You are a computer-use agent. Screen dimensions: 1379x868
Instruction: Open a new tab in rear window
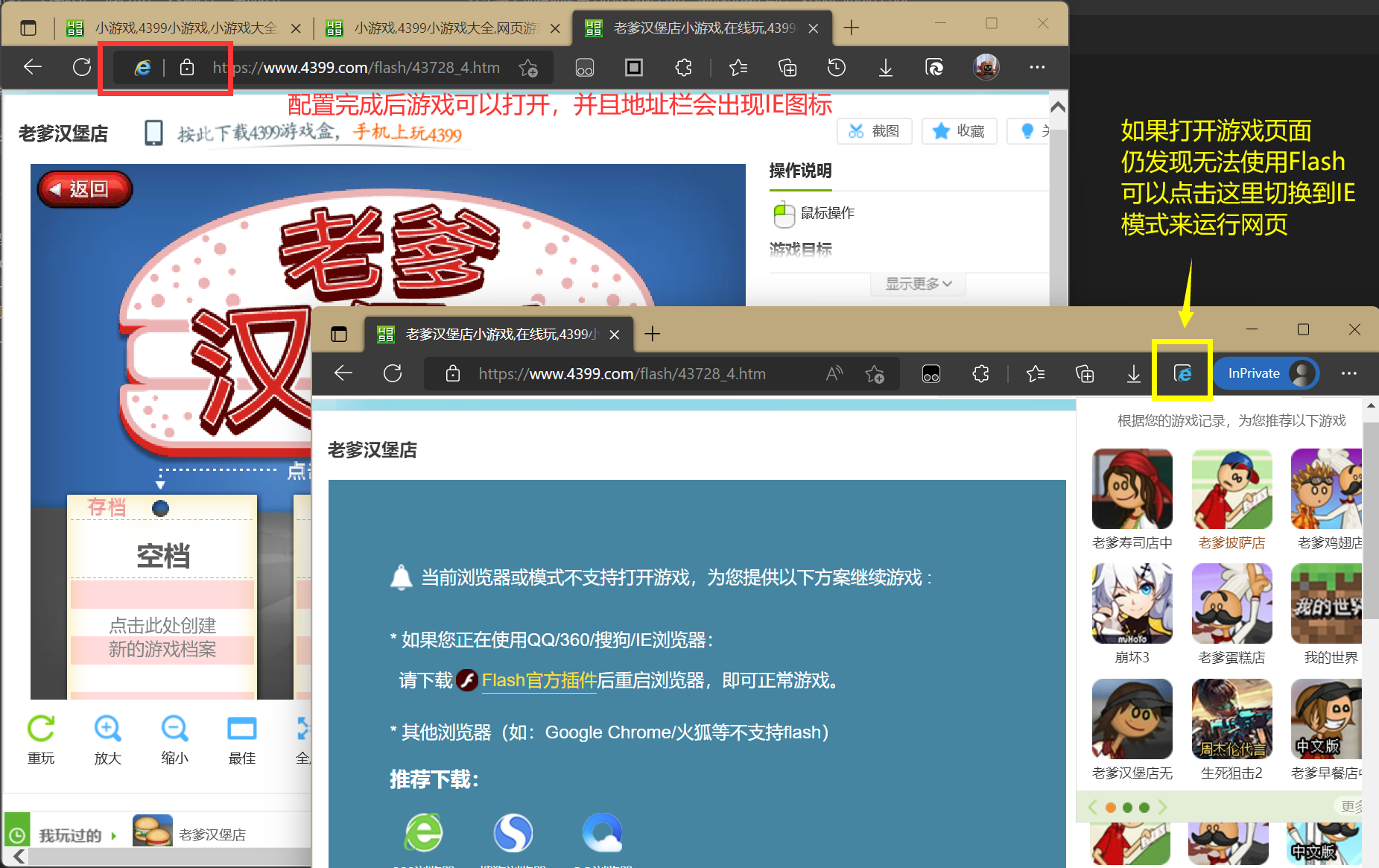[x=852, y=28]
